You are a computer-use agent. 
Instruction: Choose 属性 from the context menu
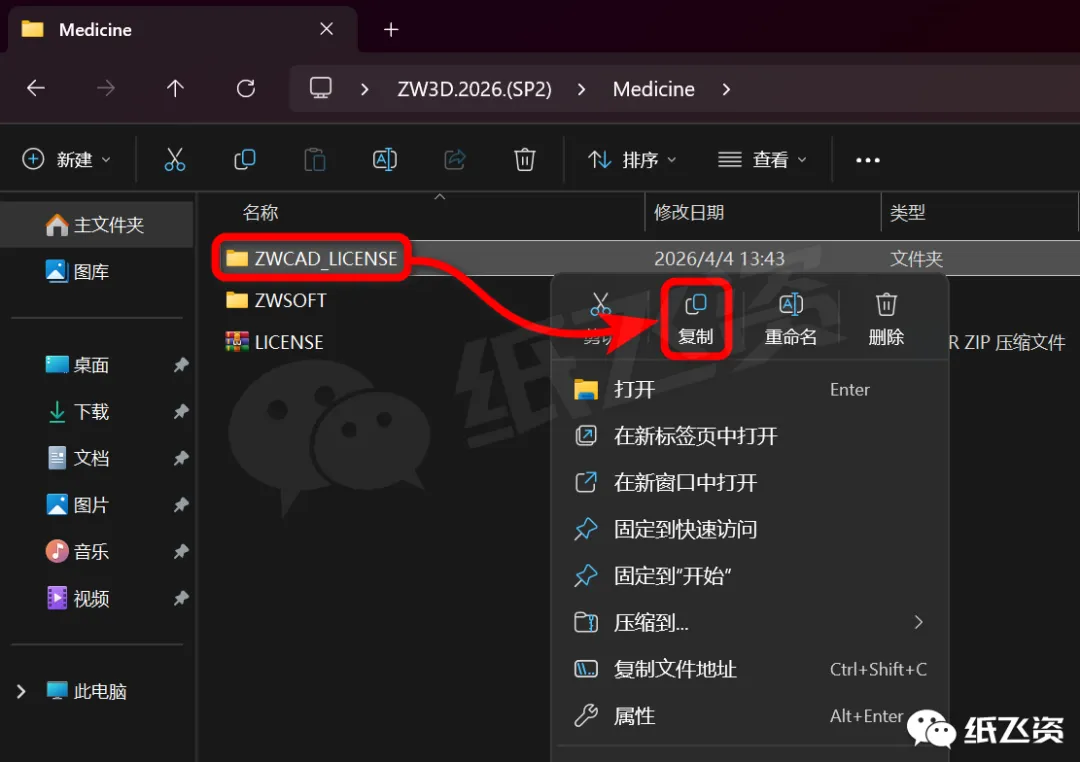751,716
